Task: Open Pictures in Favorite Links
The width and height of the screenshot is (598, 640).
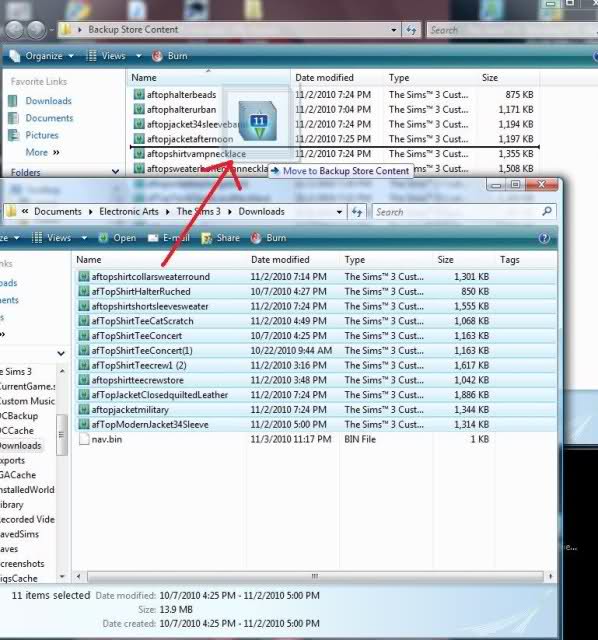Action: click(42, 135)
